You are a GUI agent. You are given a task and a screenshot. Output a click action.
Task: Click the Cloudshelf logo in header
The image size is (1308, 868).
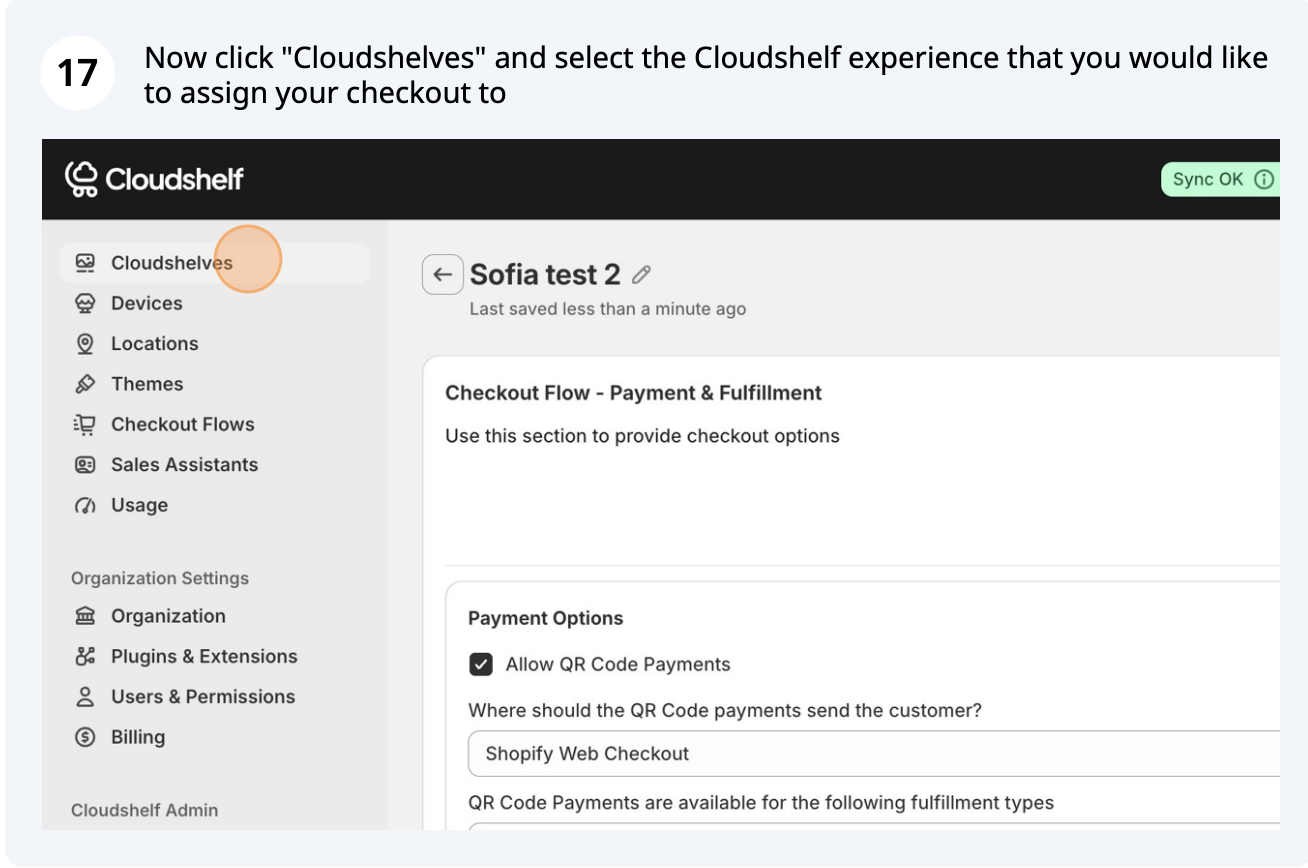point(154,179)
